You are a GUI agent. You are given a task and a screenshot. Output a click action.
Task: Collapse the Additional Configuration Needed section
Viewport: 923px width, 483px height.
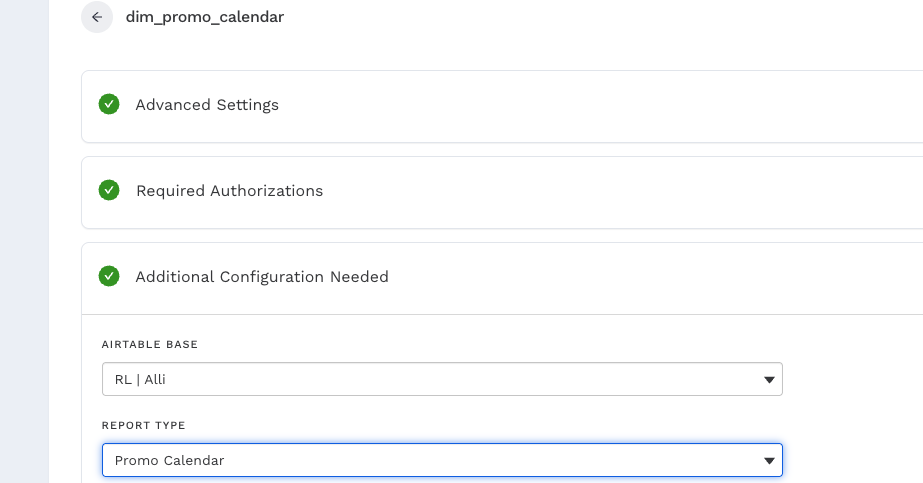click(262, 277)
